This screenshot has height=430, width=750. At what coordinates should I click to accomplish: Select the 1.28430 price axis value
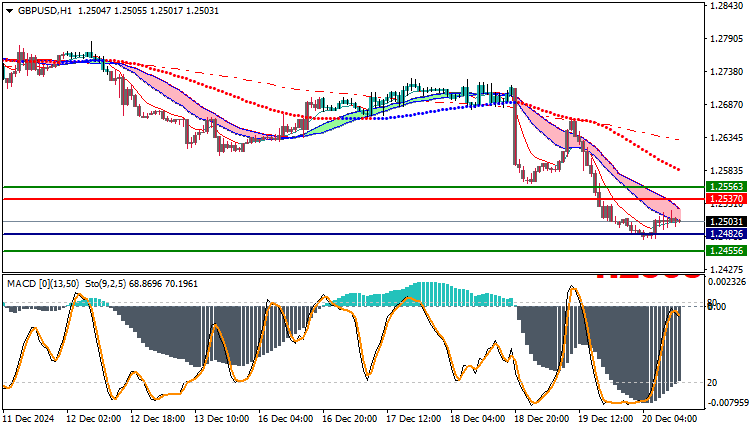[727, 6]
